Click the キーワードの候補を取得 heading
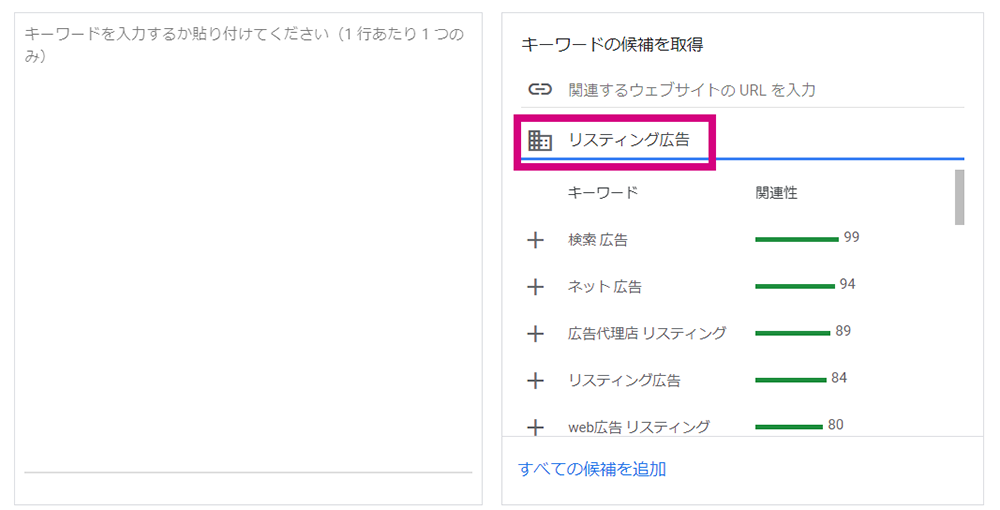The image size is (1000, 510). (x=612, y=45)
